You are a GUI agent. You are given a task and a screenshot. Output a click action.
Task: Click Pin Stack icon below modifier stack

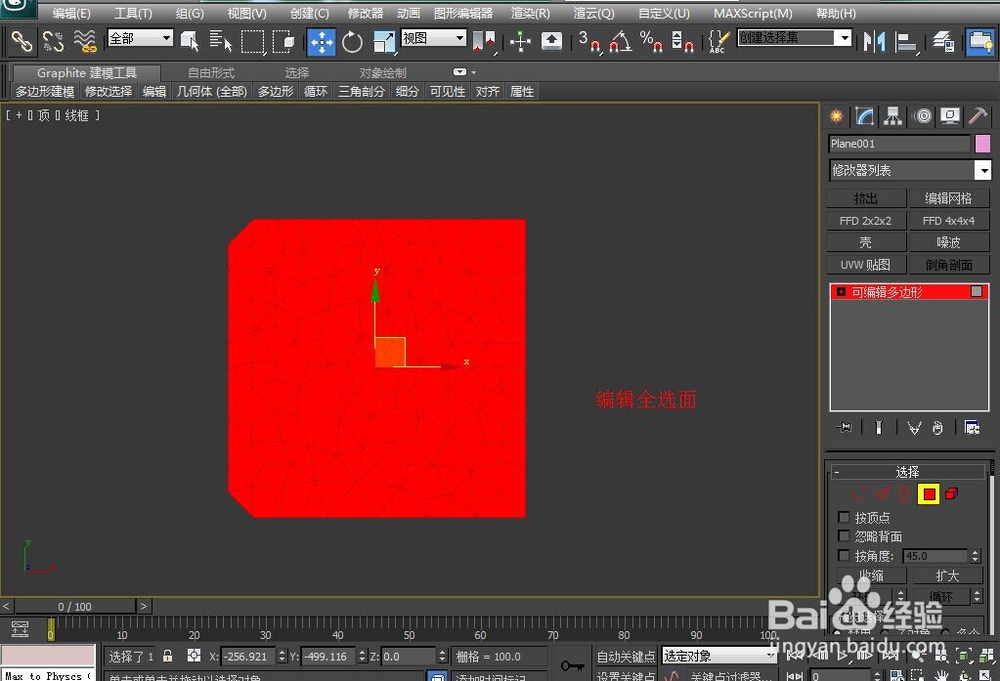click(844, 427)
